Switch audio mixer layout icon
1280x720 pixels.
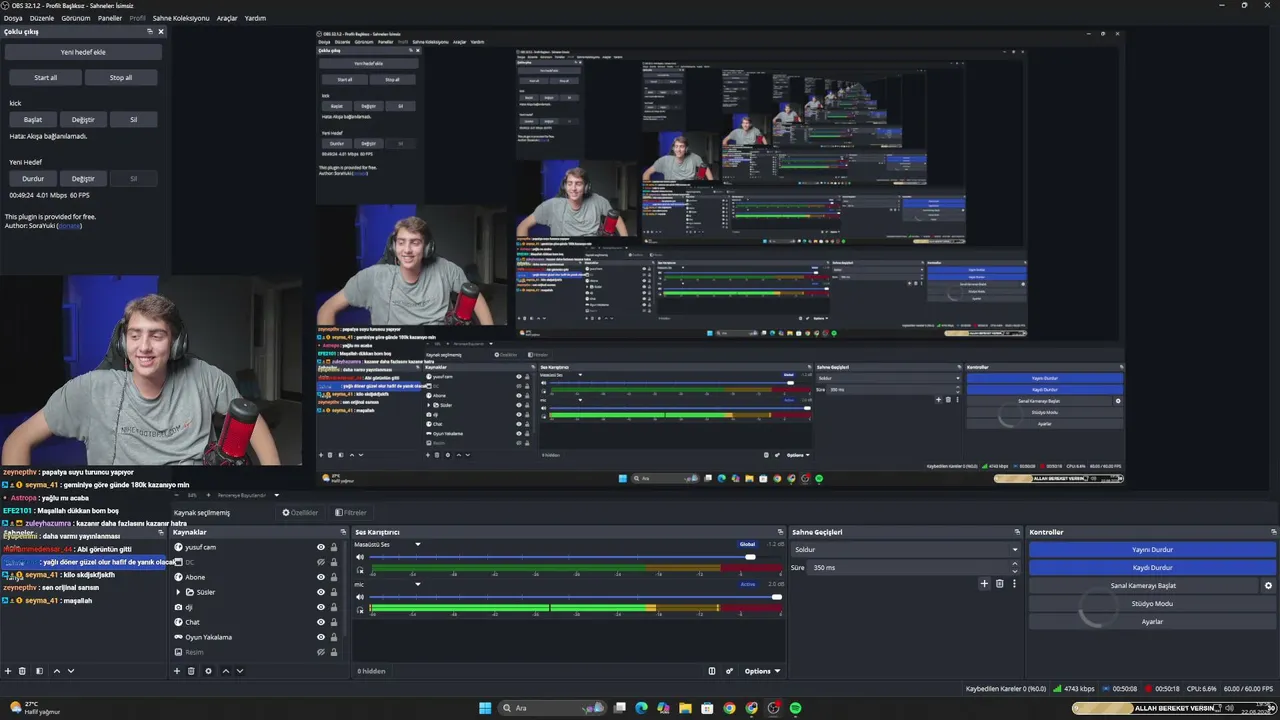tap(712, 671)
